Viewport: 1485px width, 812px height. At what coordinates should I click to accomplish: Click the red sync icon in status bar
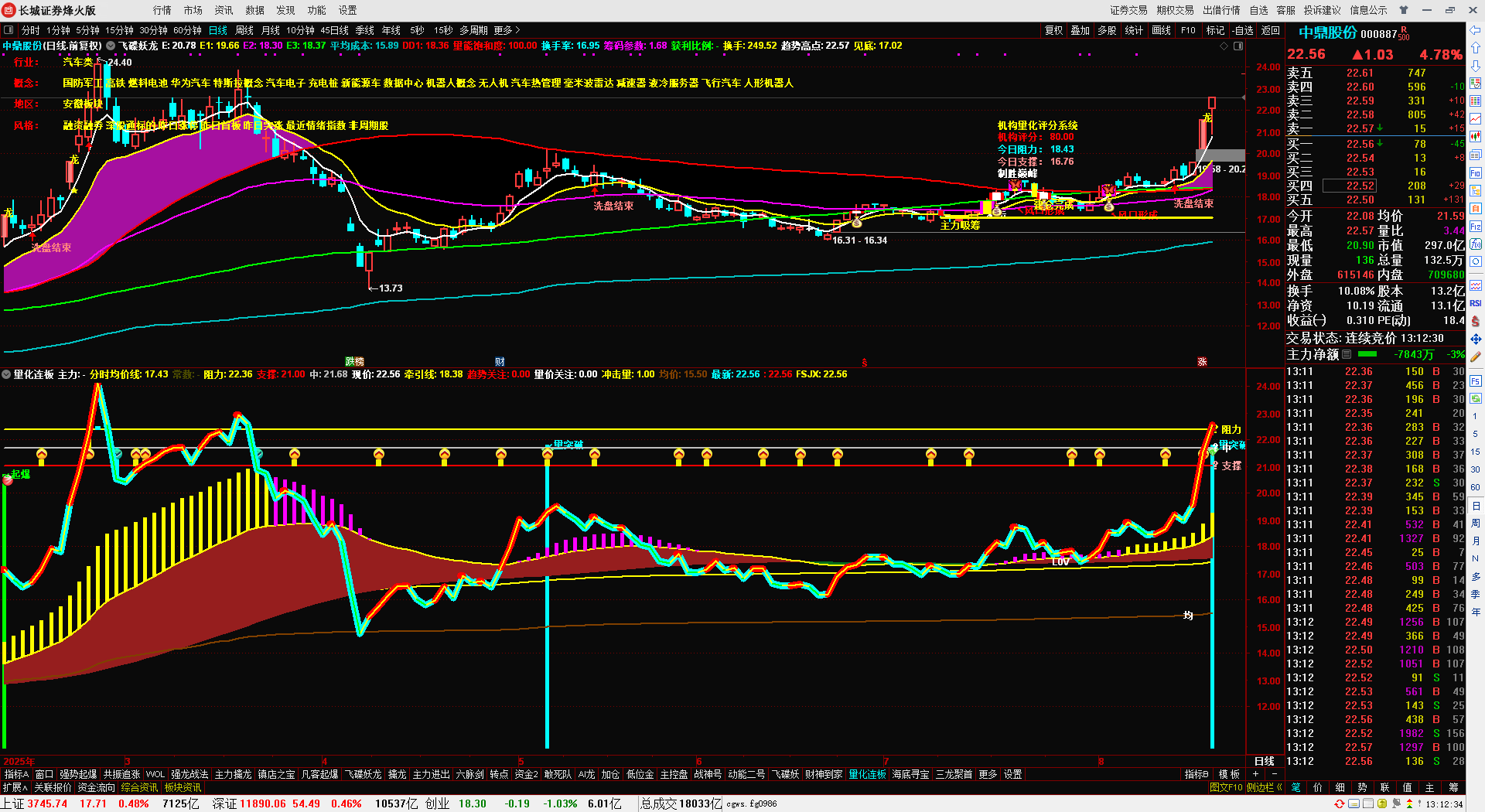click(x=1340, y=804)
